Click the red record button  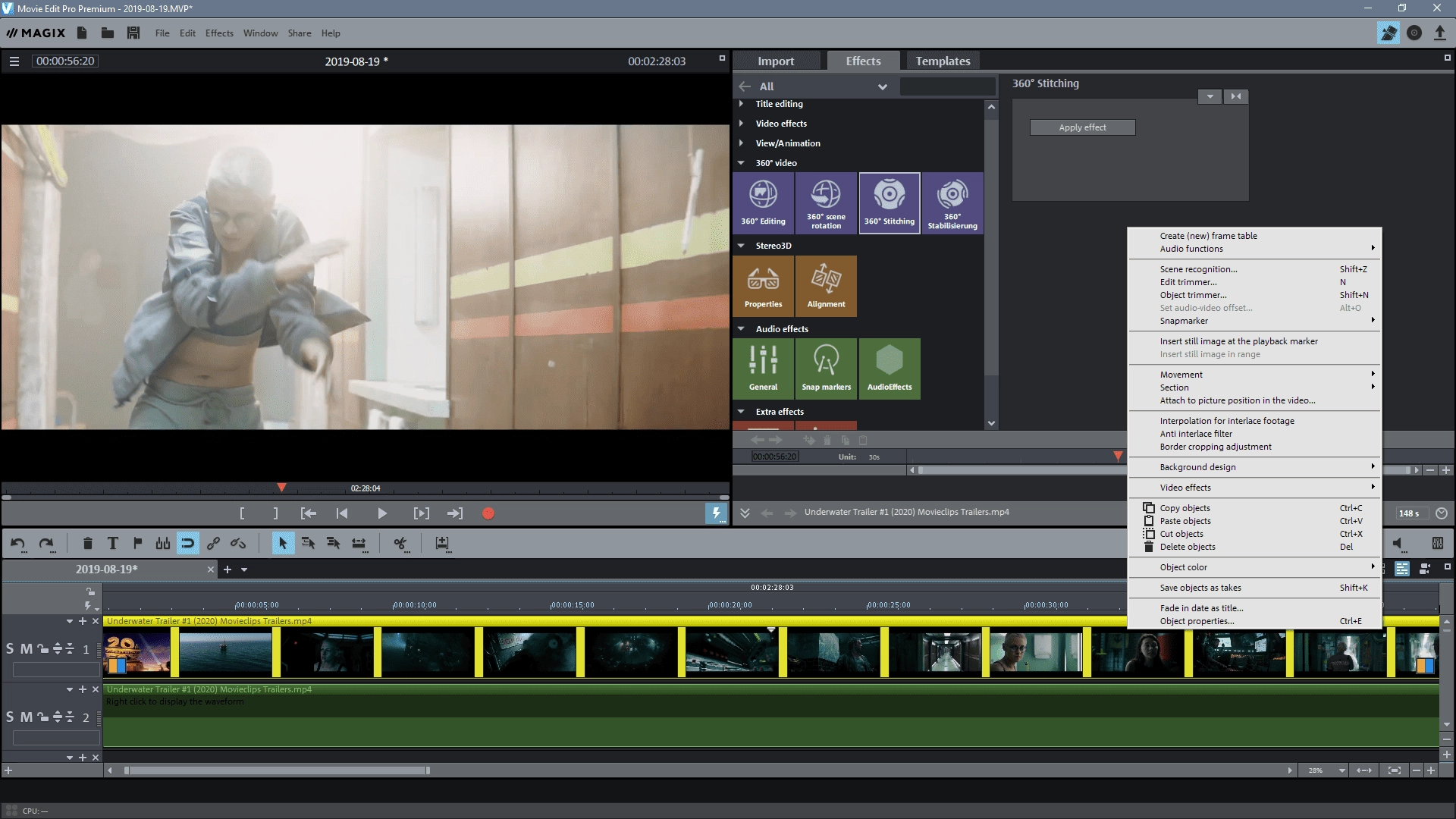tap(488, 513)
